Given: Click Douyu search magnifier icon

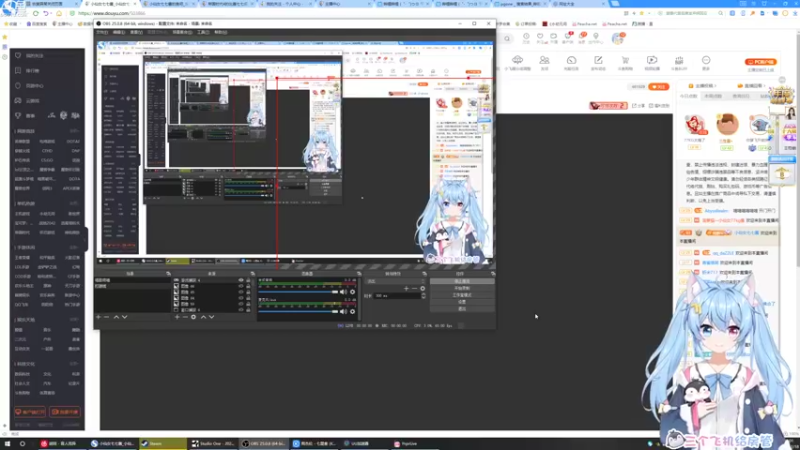Looking at the screenshot, I should (x=507, y=38).
